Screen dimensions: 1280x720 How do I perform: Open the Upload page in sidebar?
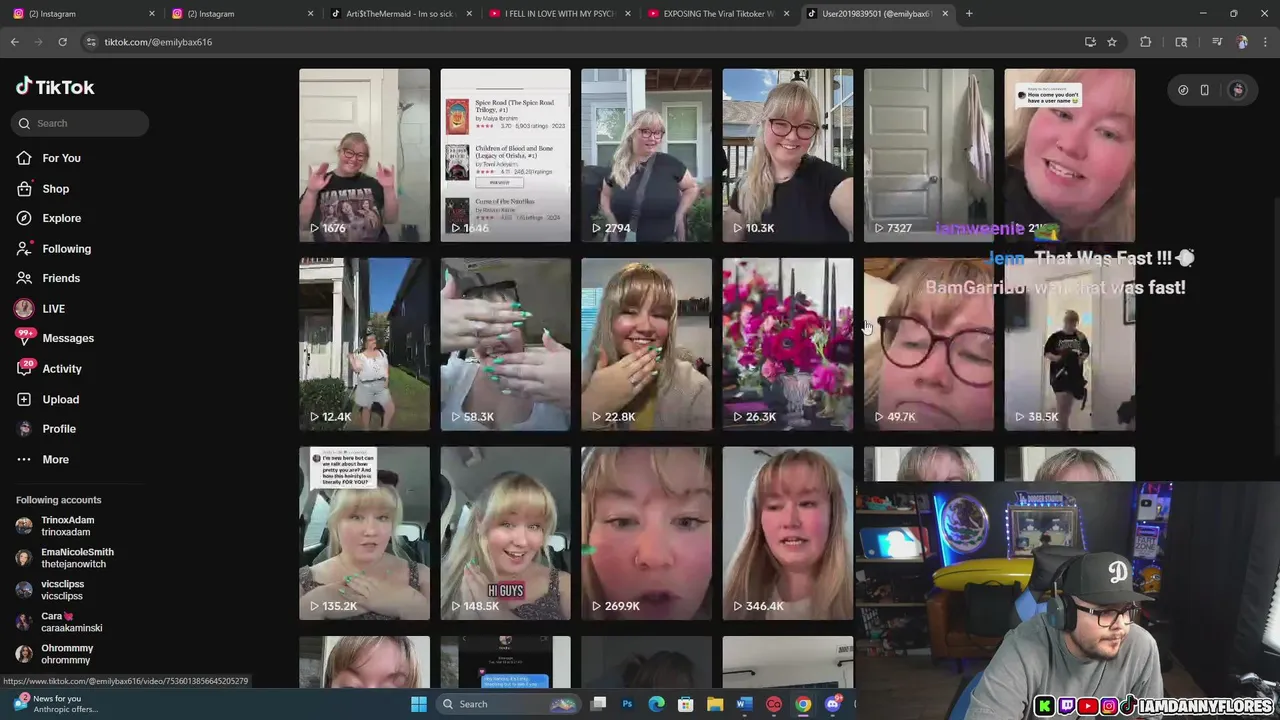(47, 399)
